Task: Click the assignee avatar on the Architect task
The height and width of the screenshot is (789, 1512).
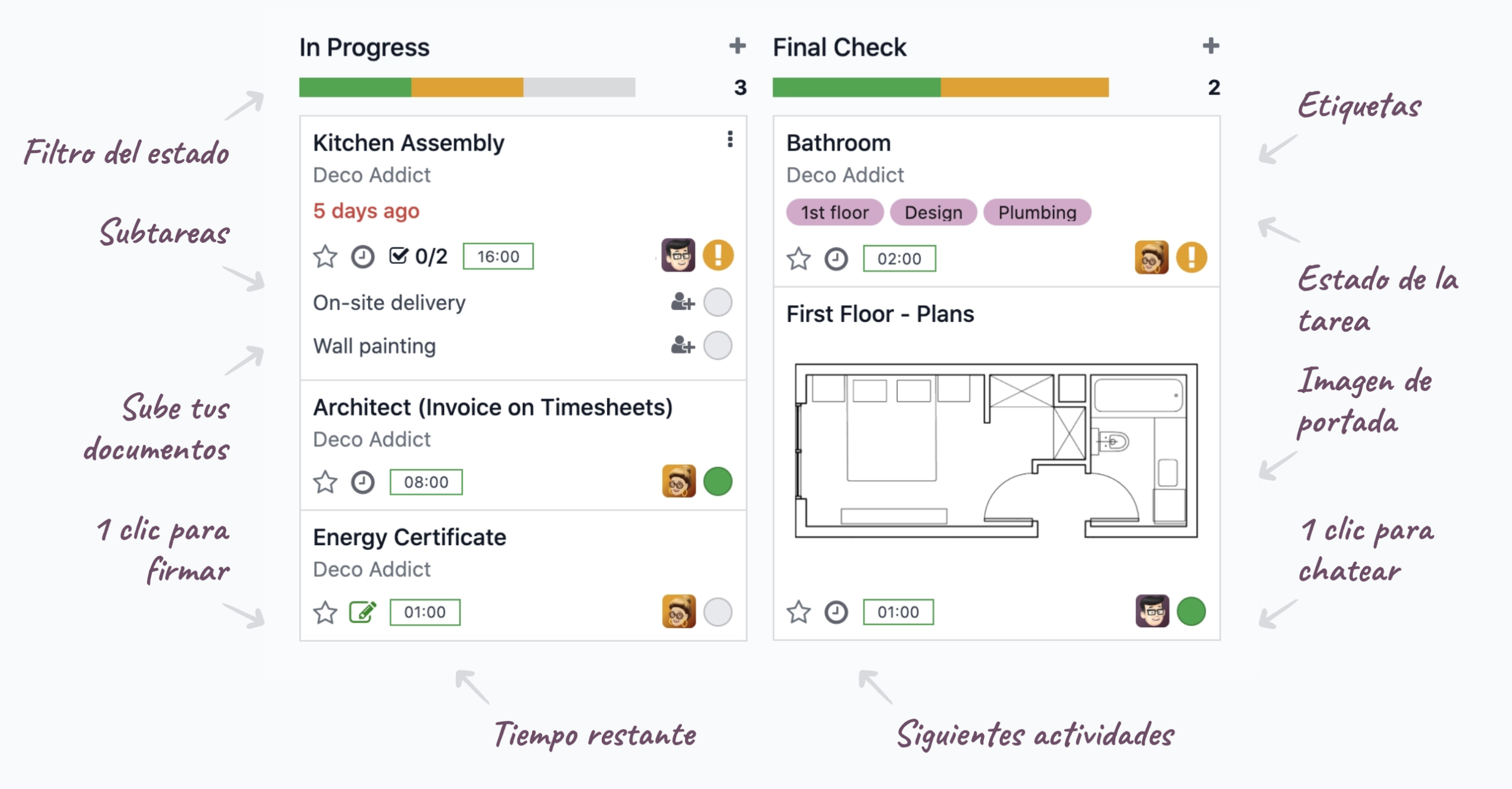Action: tap(679, 481)
